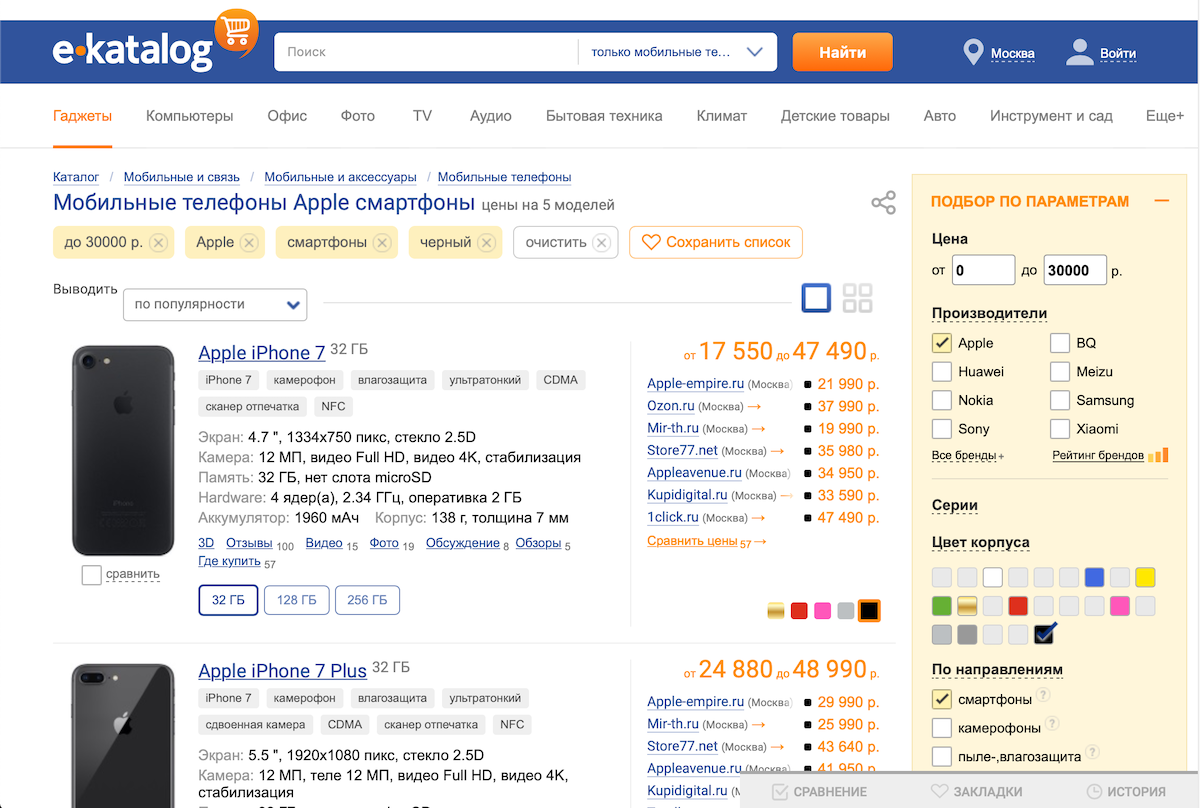Click the arrow icon next to 1click.ru
The height and width of the screenshot is (808, 1200).
[x=759, y=518]
